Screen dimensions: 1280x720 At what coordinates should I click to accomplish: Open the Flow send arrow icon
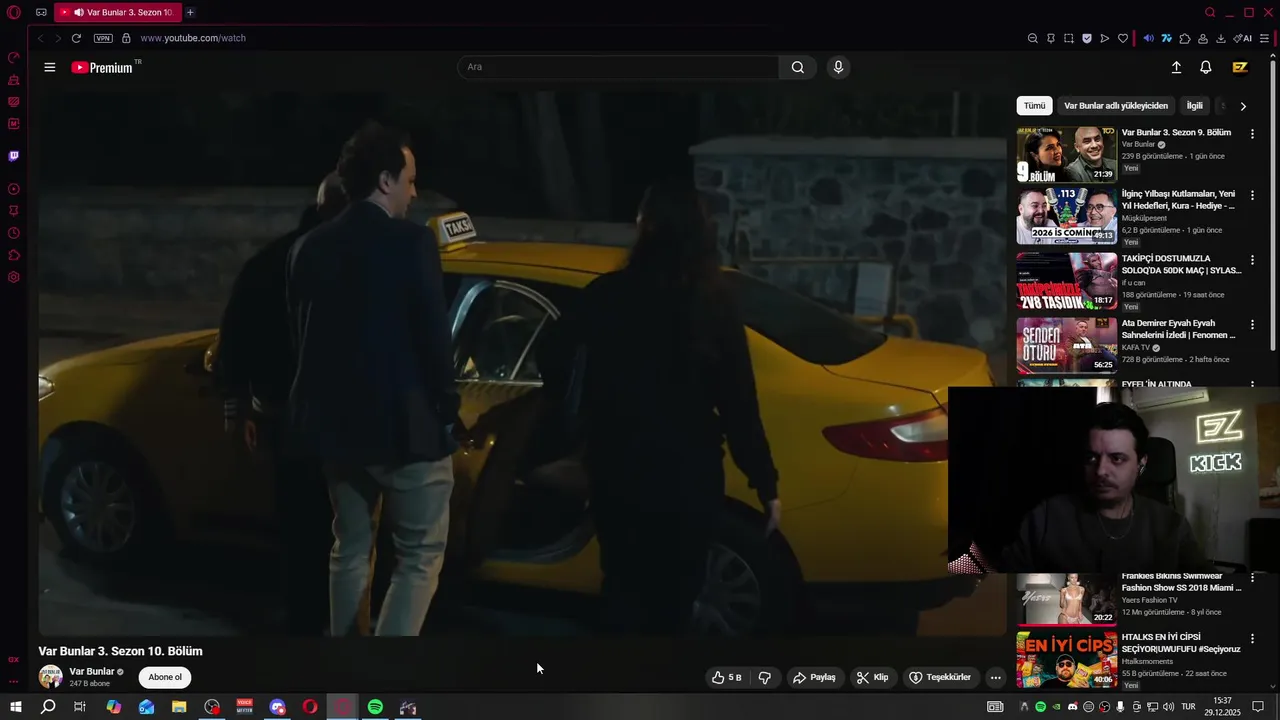[x=1104, y=38]
